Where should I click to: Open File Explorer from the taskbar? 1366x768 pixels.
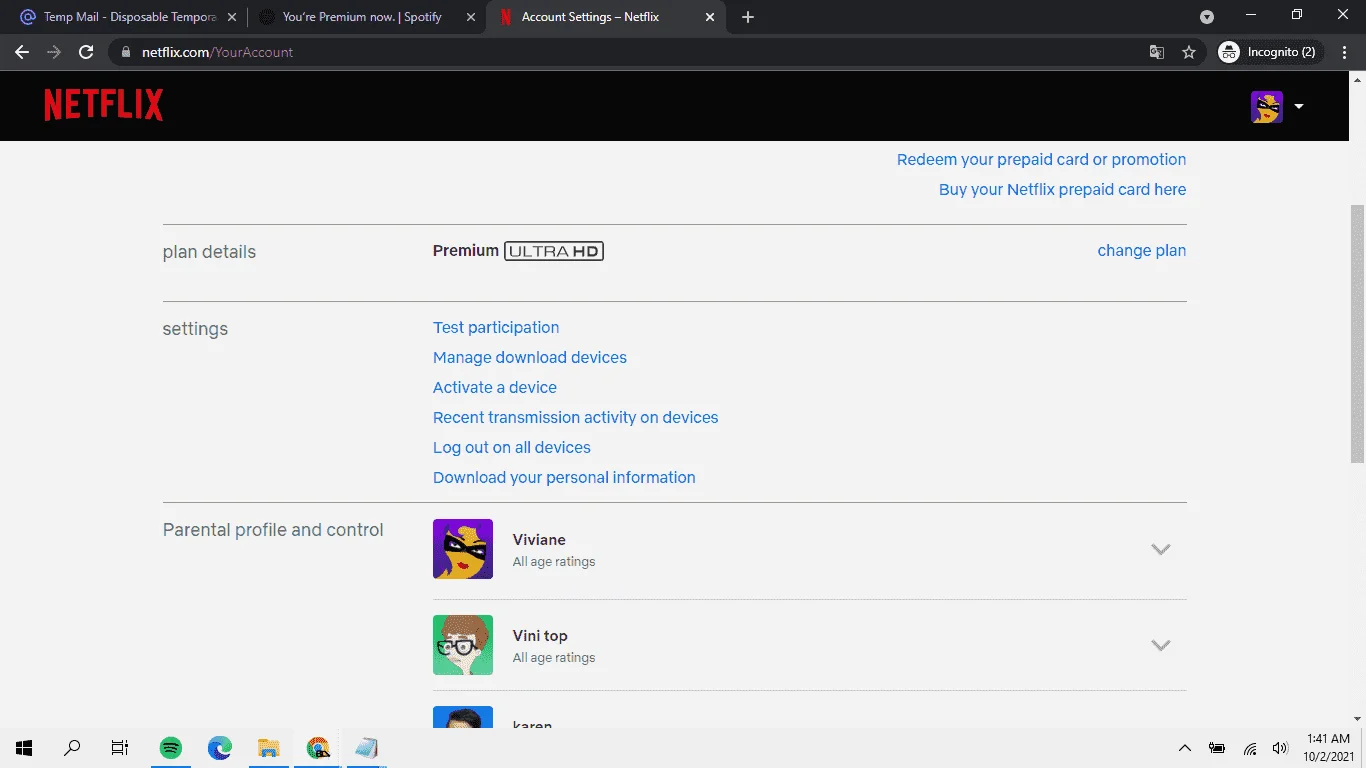tap(269, 748)
